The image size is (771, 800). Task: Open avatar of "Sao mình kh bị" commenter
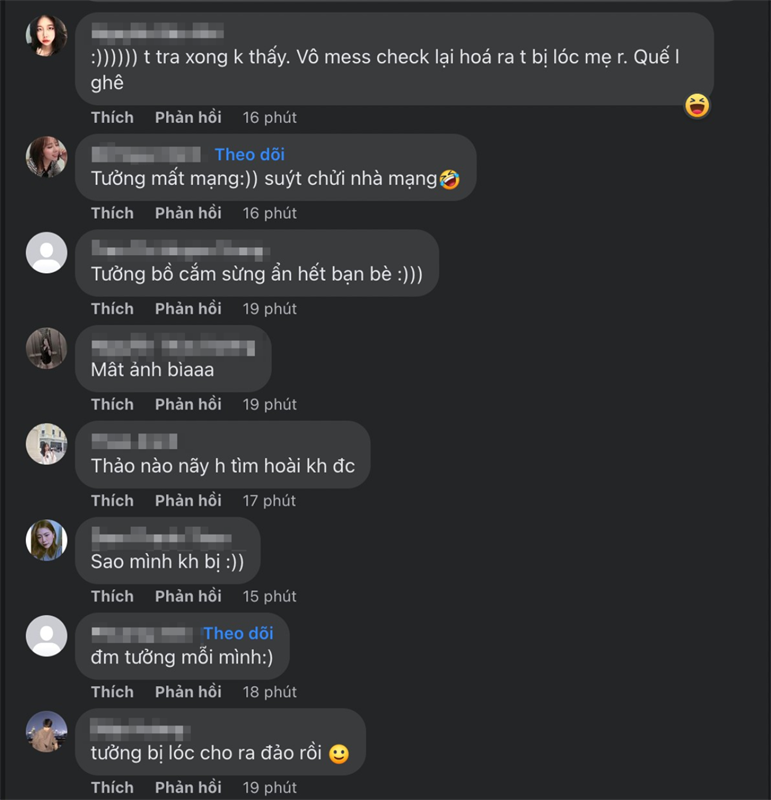46,540
